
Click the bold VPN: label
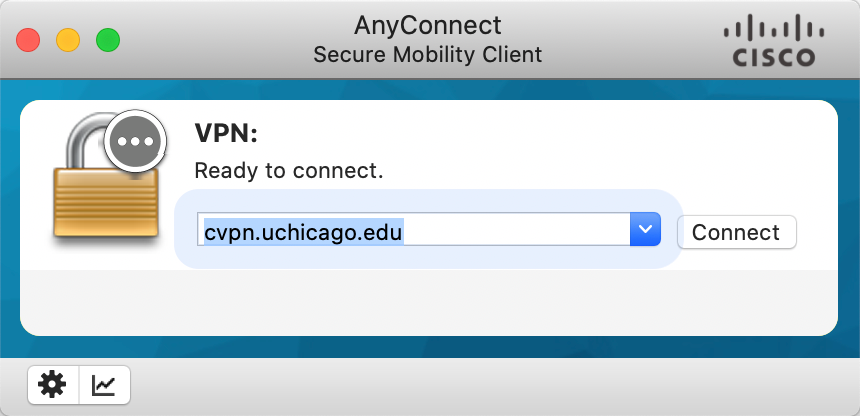coord(226,135)
